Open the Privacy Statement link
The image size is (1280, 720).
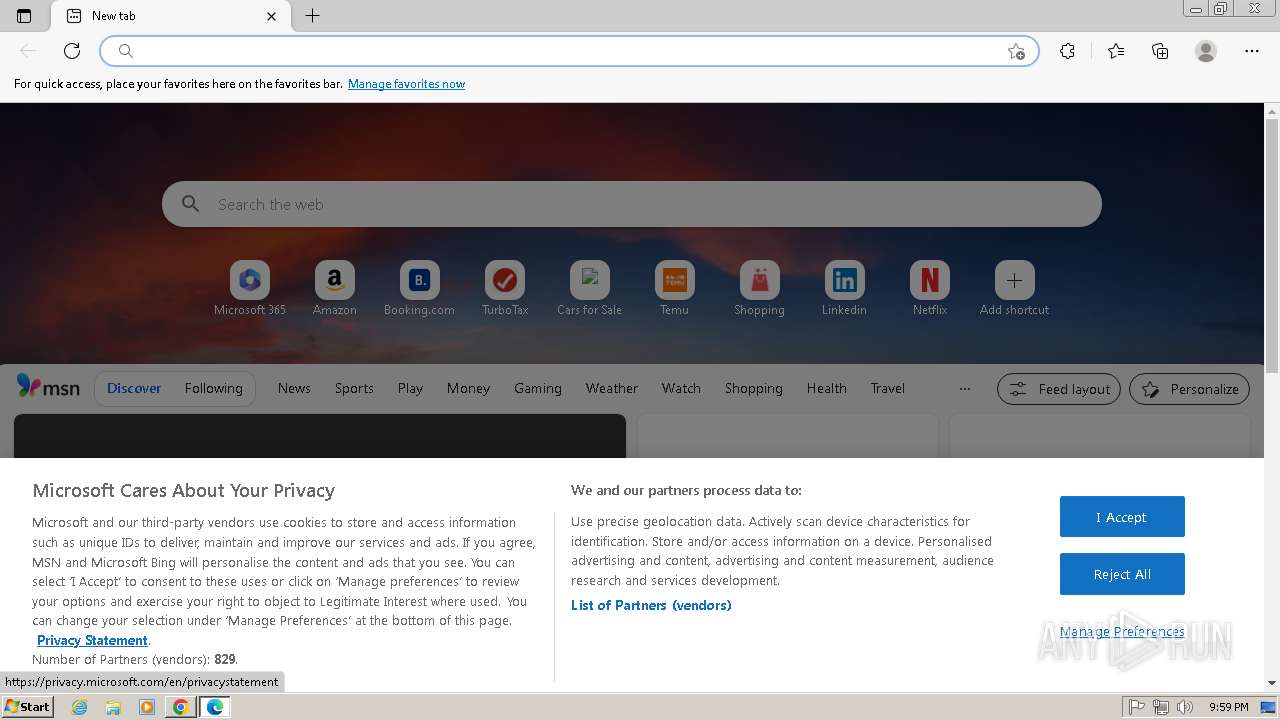pos(92,640)
